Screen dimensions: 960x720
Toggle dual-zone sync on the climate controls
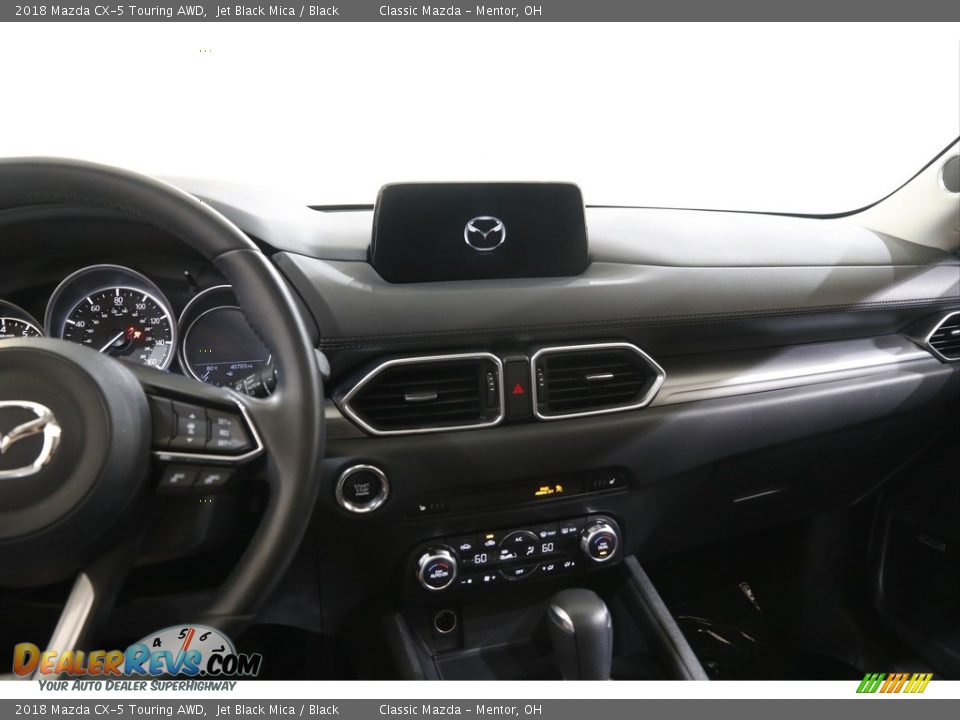click(601, 547)
